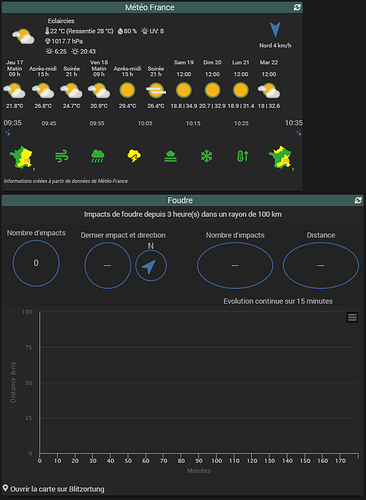The image size is (366, 500).
Task: Click the Météo France title bar
Action: tap(152, 7)
